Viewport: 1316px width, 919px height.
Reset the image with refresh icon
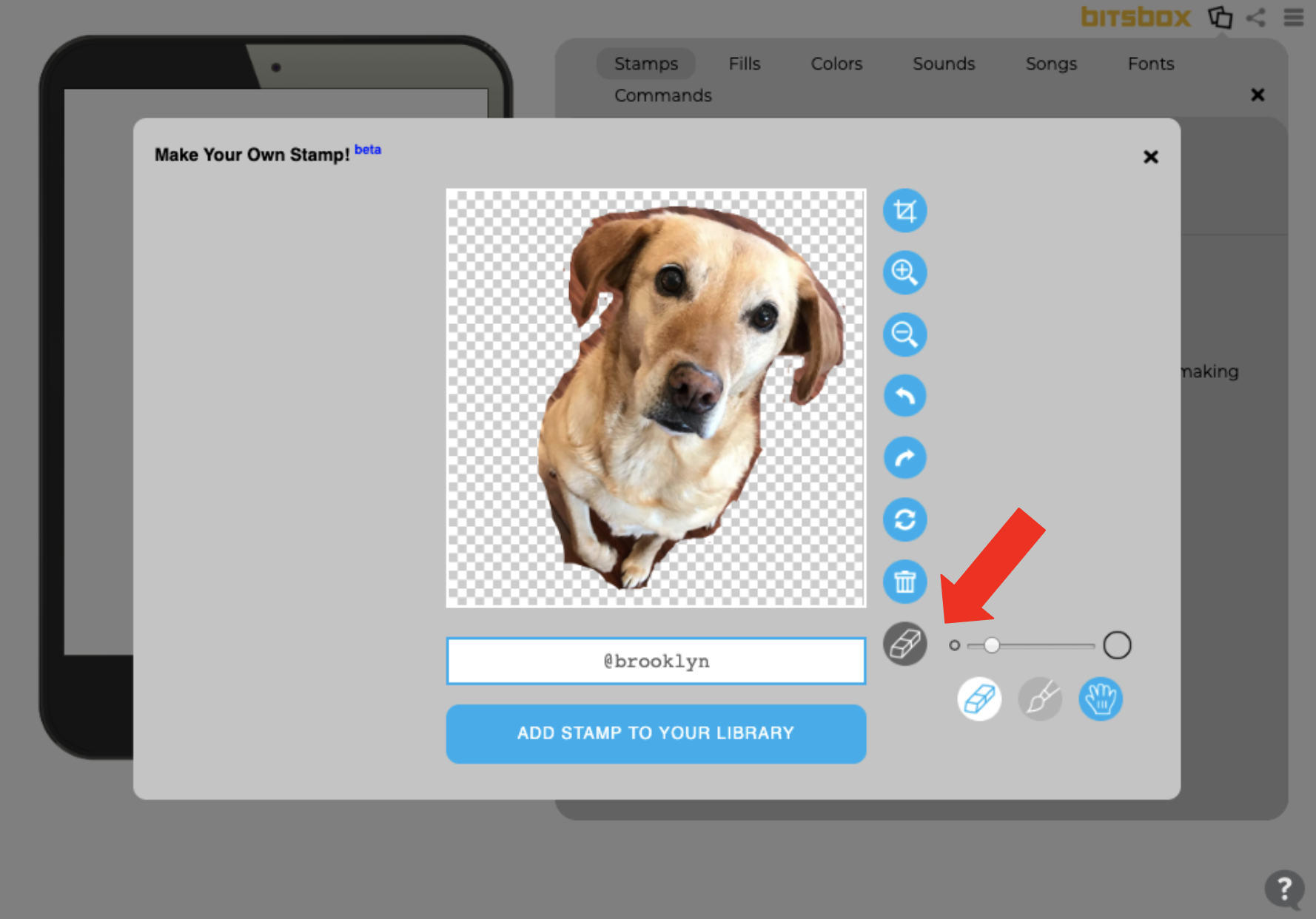(x=904, y=519)
